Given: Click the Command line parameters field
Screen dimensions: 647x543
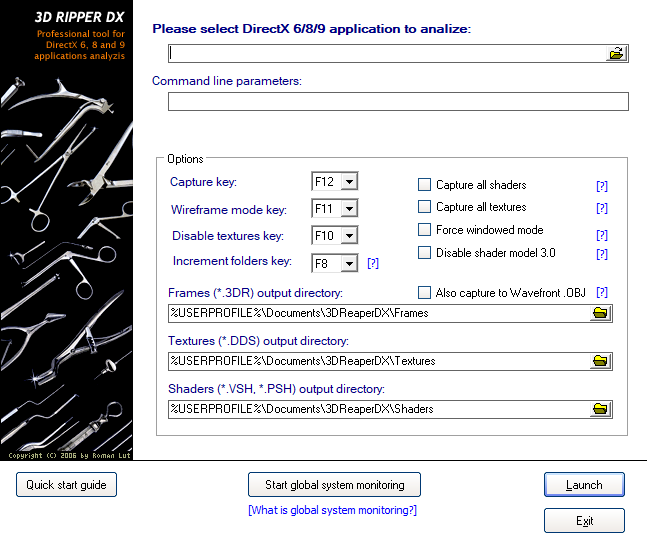Looking at the screenshot, I should click(x=397, y=101).
